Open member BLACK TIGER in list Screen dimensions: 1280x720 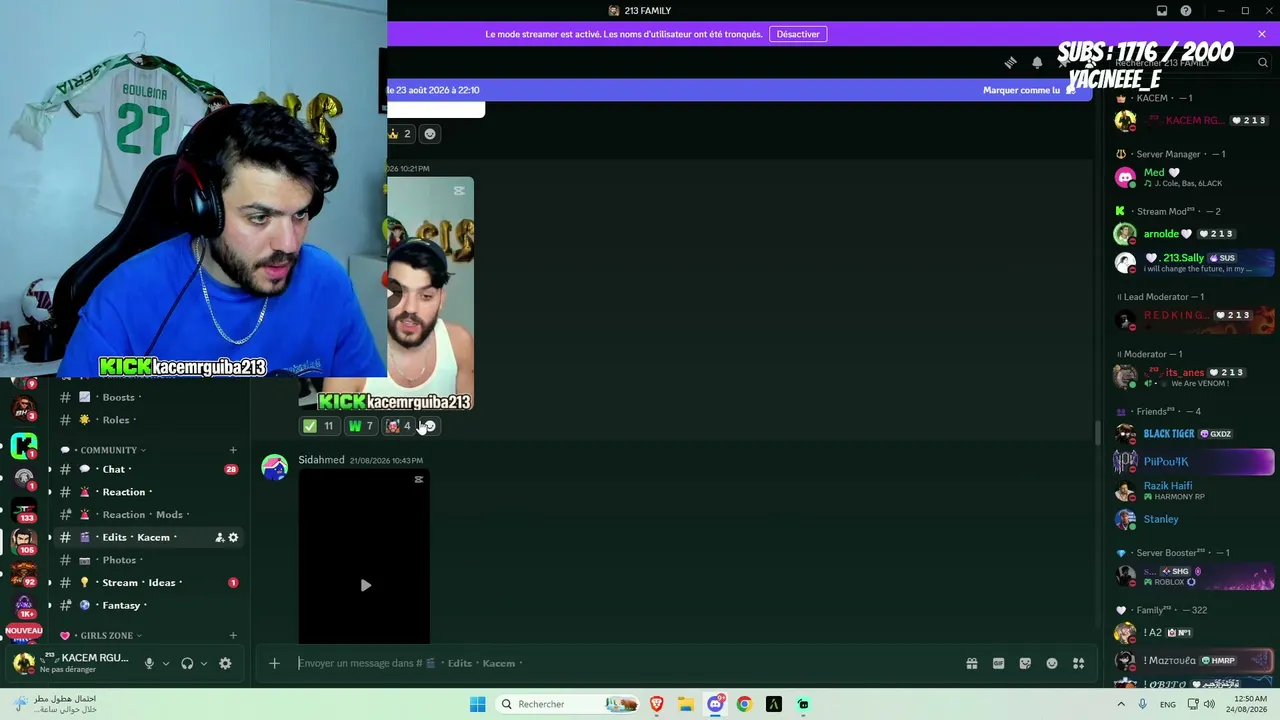1193,434
